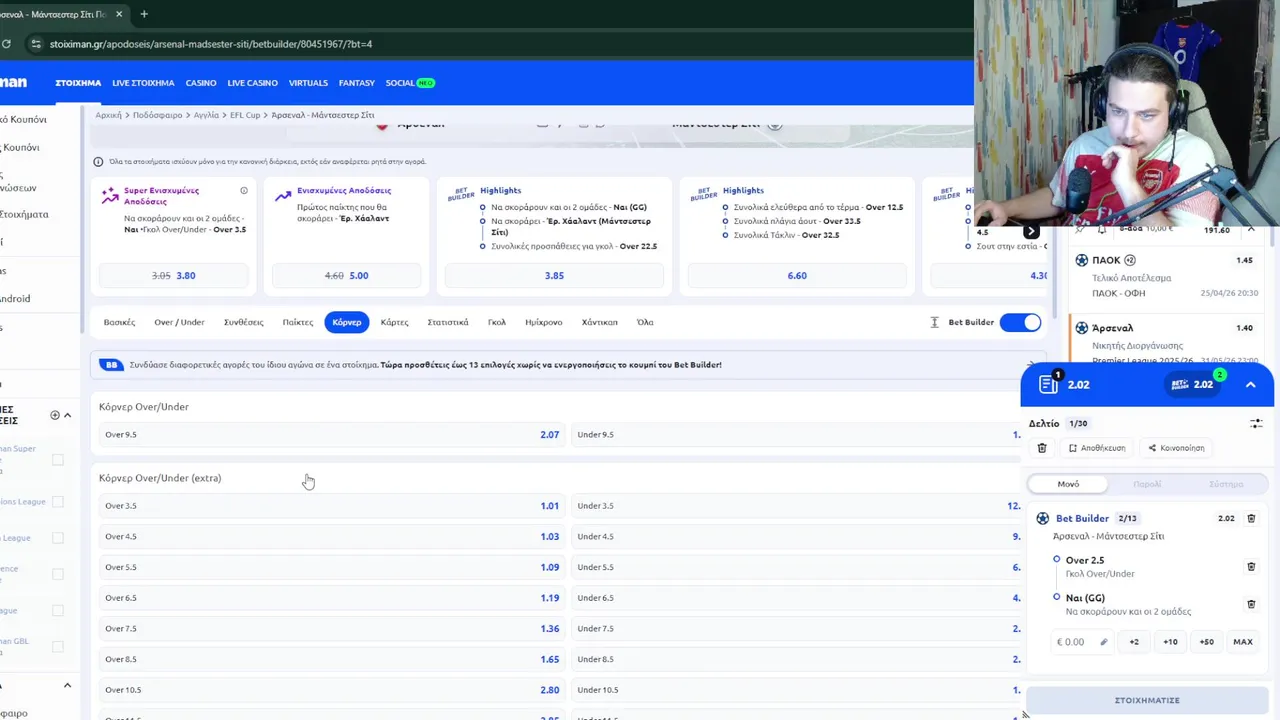Tick the GBL checkbox in sidebar
Image resolution: width=1280 pixels, height=720 pixels.
click(x=58, y=647)
